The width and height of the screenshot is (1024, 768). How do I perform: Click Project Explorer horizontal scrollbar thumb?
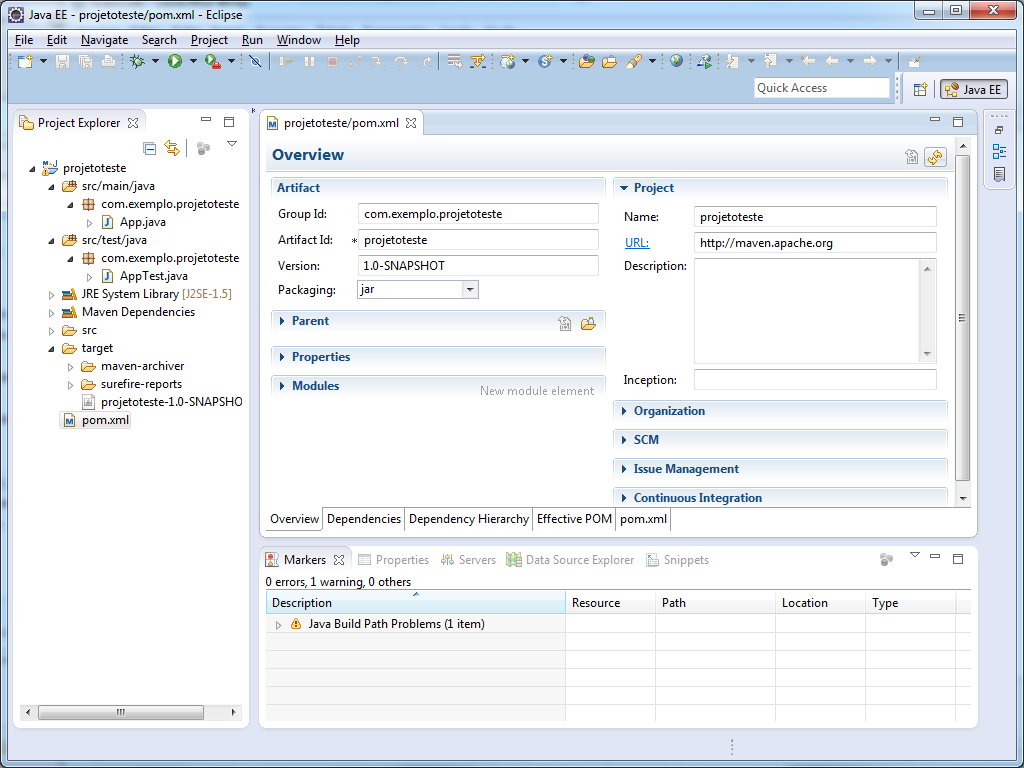[121, 712]
